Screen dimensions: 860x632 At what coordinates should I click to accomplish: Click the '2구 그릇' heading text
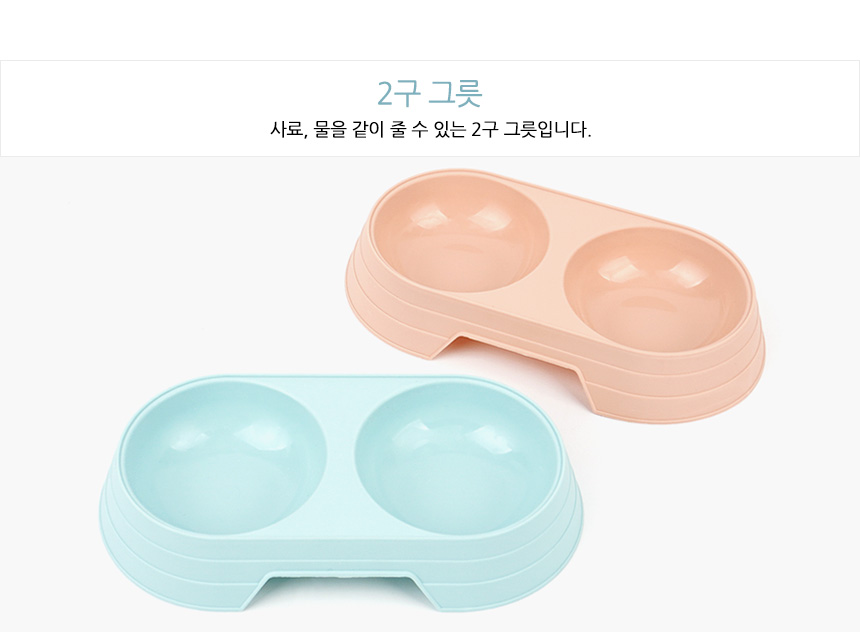pyautogui.click(x=430, y=93)
